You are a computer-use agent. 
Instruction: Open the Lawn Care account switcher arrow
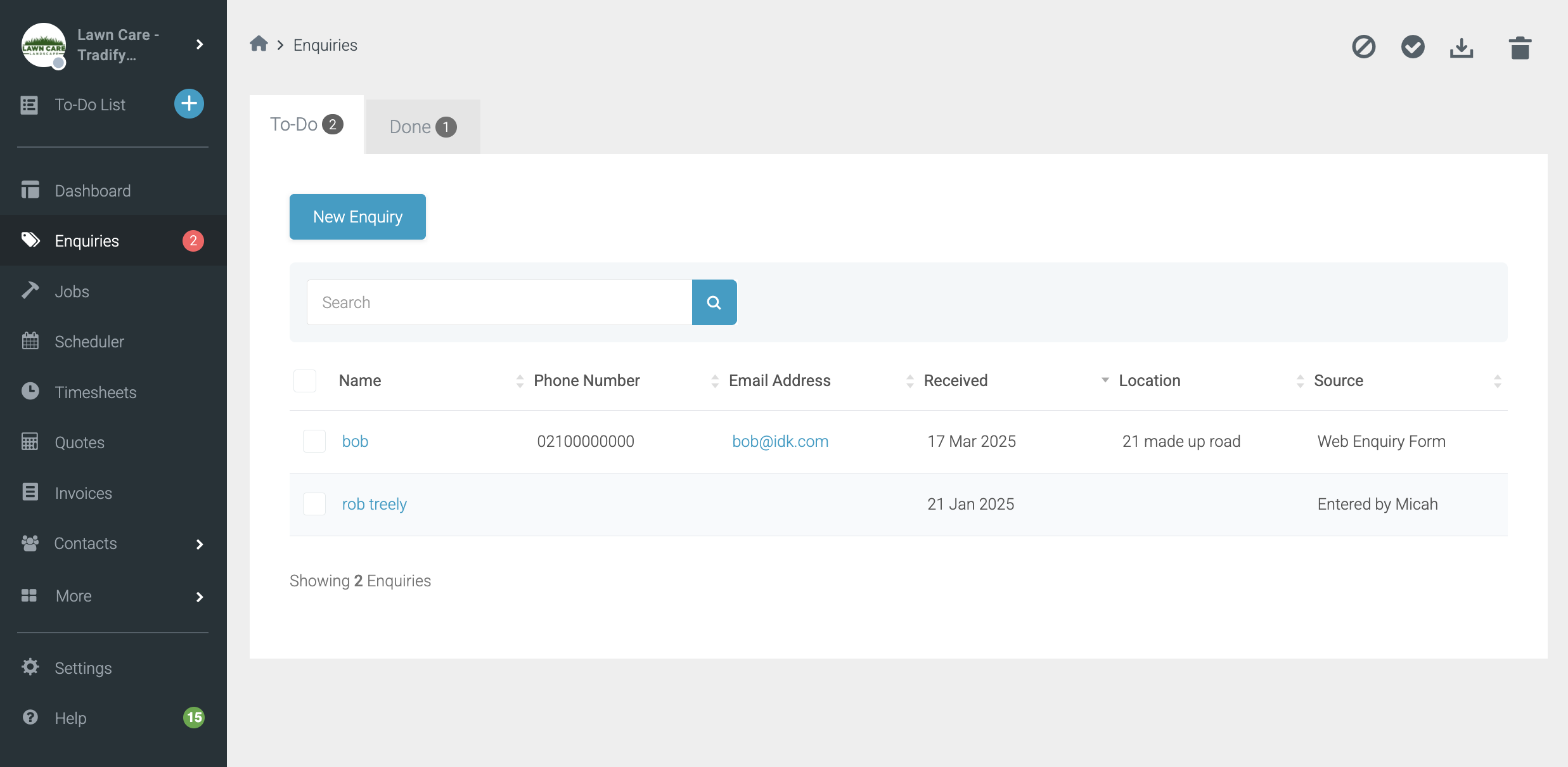pyautogui.click(x=200, y=44)
